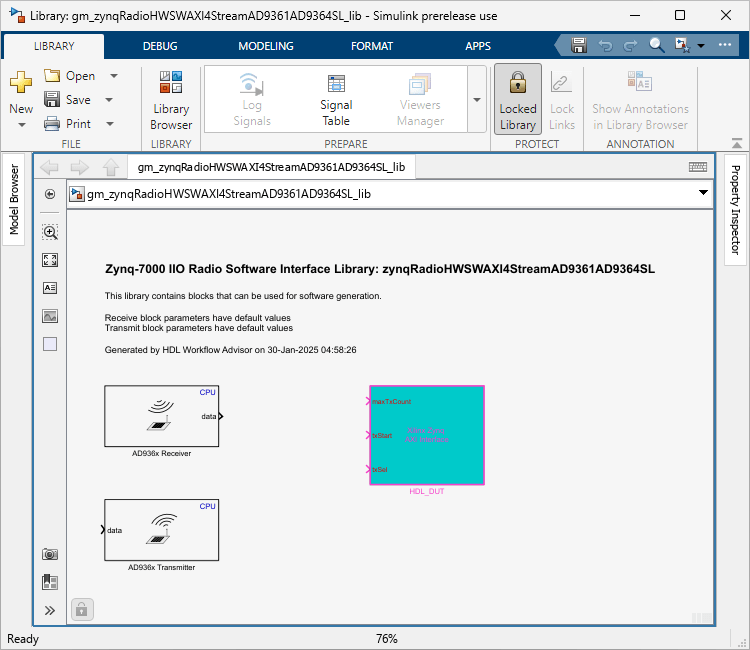
Task: Click the unlock library padlock badge
Action: (82, 610)
